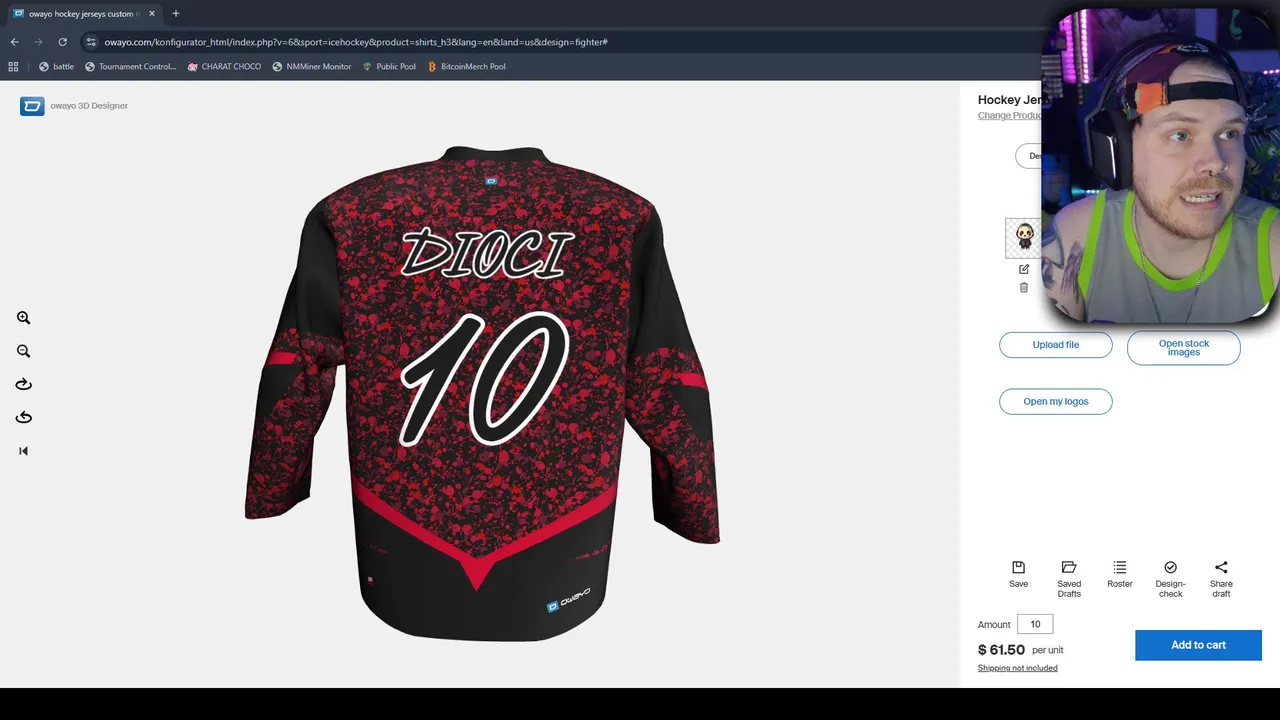
Task: Rotate the jersey counter-clockwise
Action: (x=23, y=417)
